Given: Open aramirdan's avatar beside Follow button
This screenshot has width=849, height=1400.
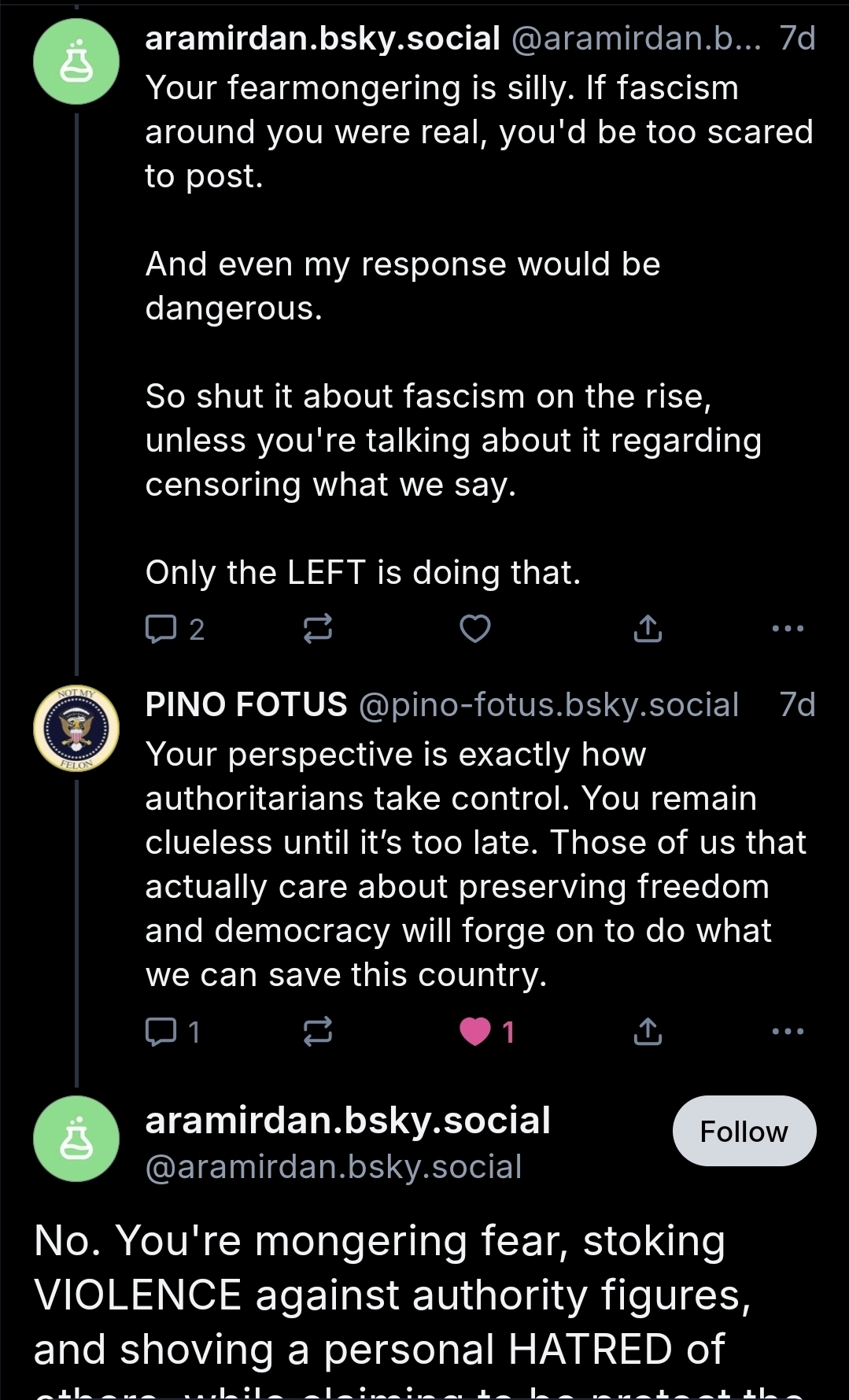Looking at the screenshot, I should (x=76, y=1139).
